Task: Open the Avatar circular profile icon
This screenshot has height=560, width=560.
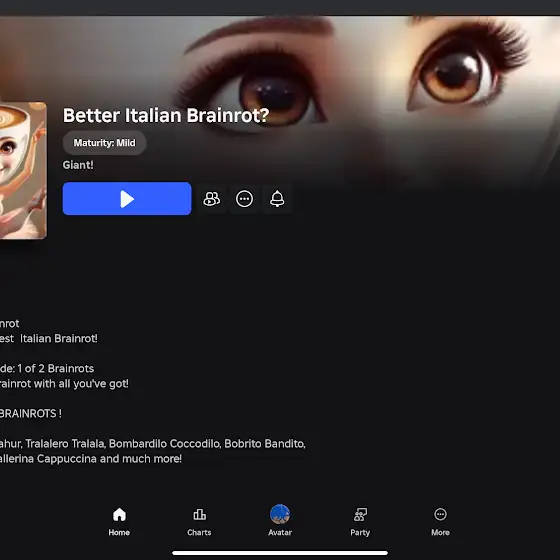Action: point(280,514)
